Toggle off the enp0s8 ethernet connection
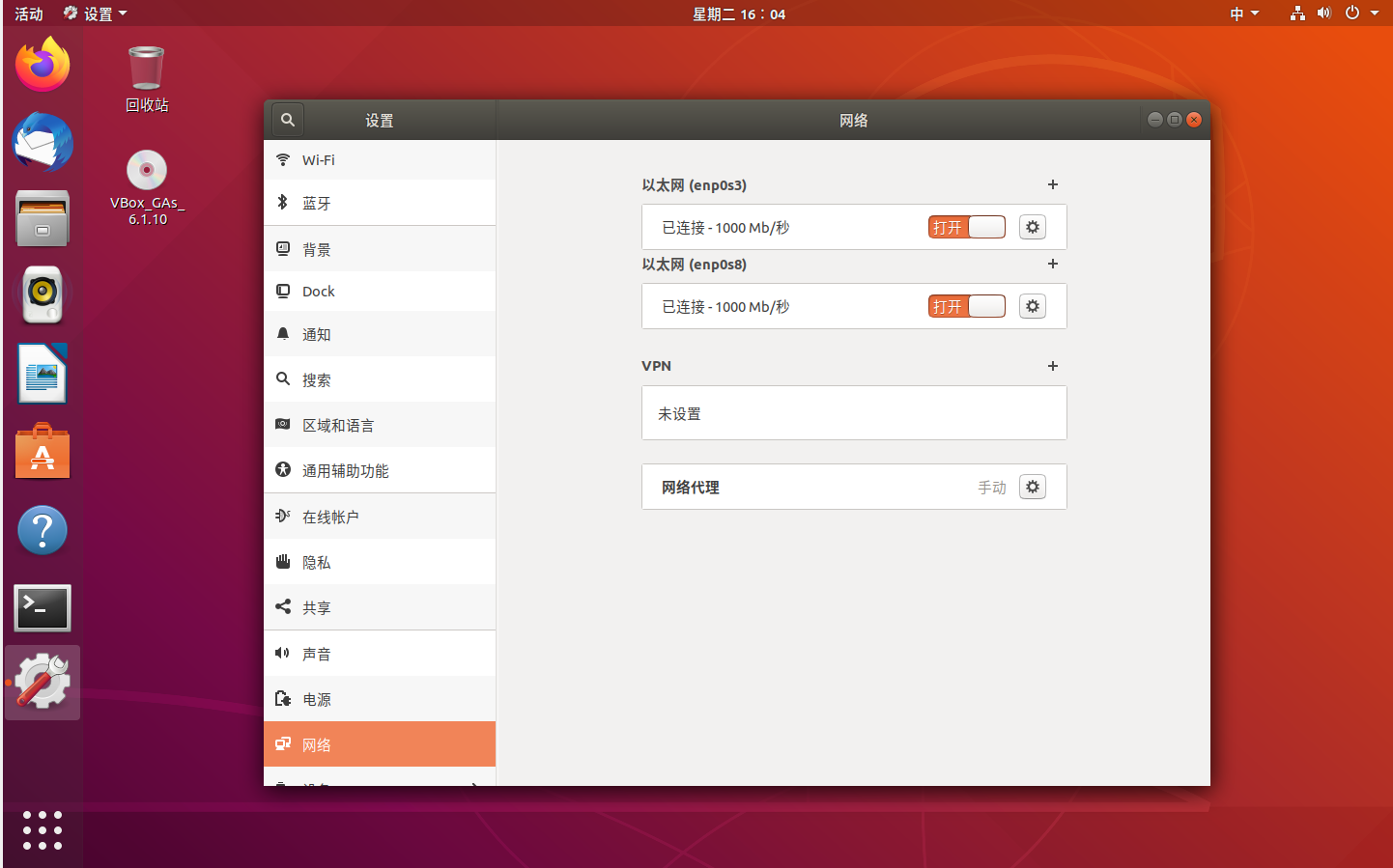Viewport: 1393px width, 868px height. click(966, 305)
